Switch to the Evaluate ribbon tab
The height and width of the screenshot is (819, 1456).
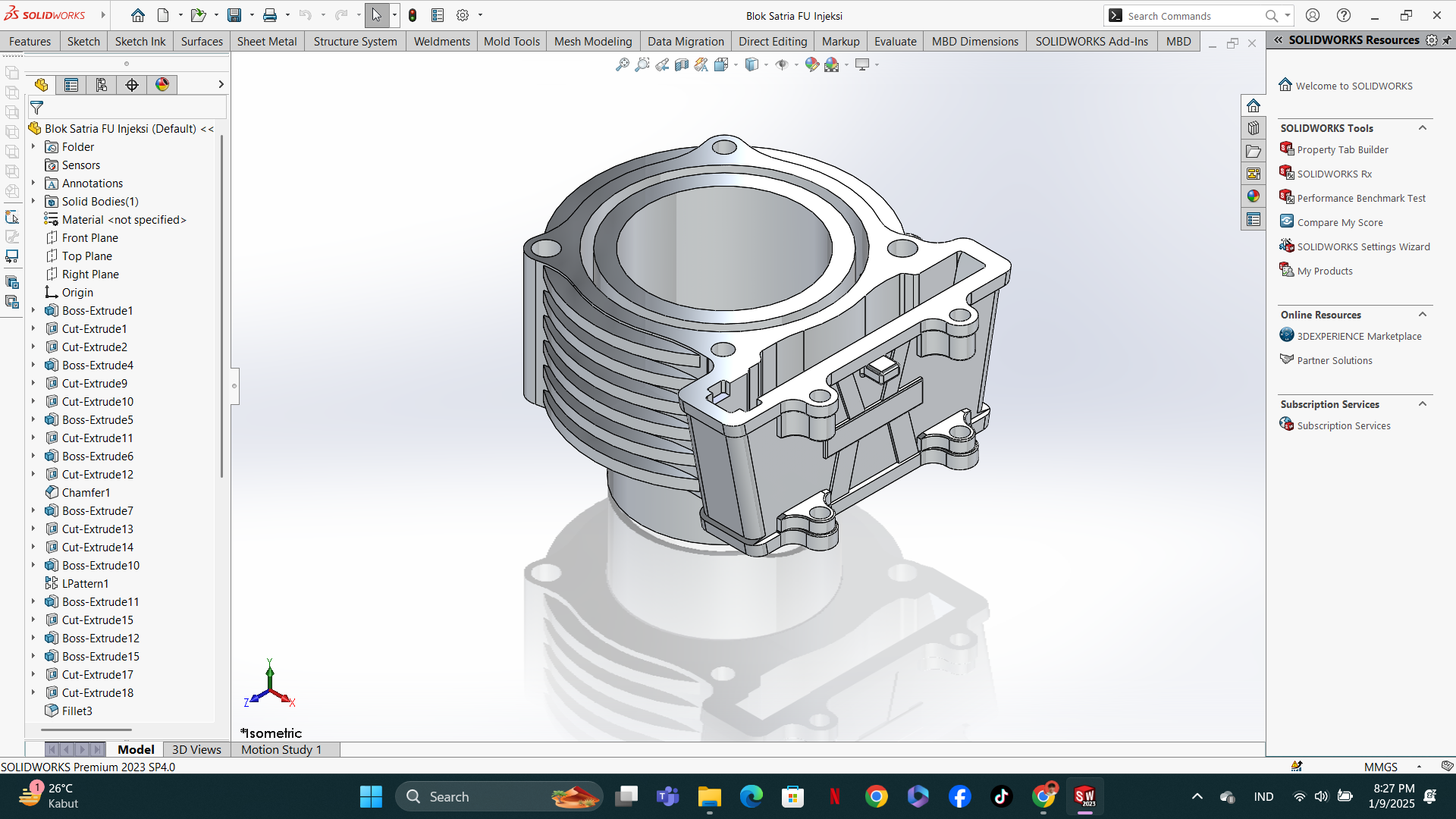pyautogui.click(x=895, y=42)
